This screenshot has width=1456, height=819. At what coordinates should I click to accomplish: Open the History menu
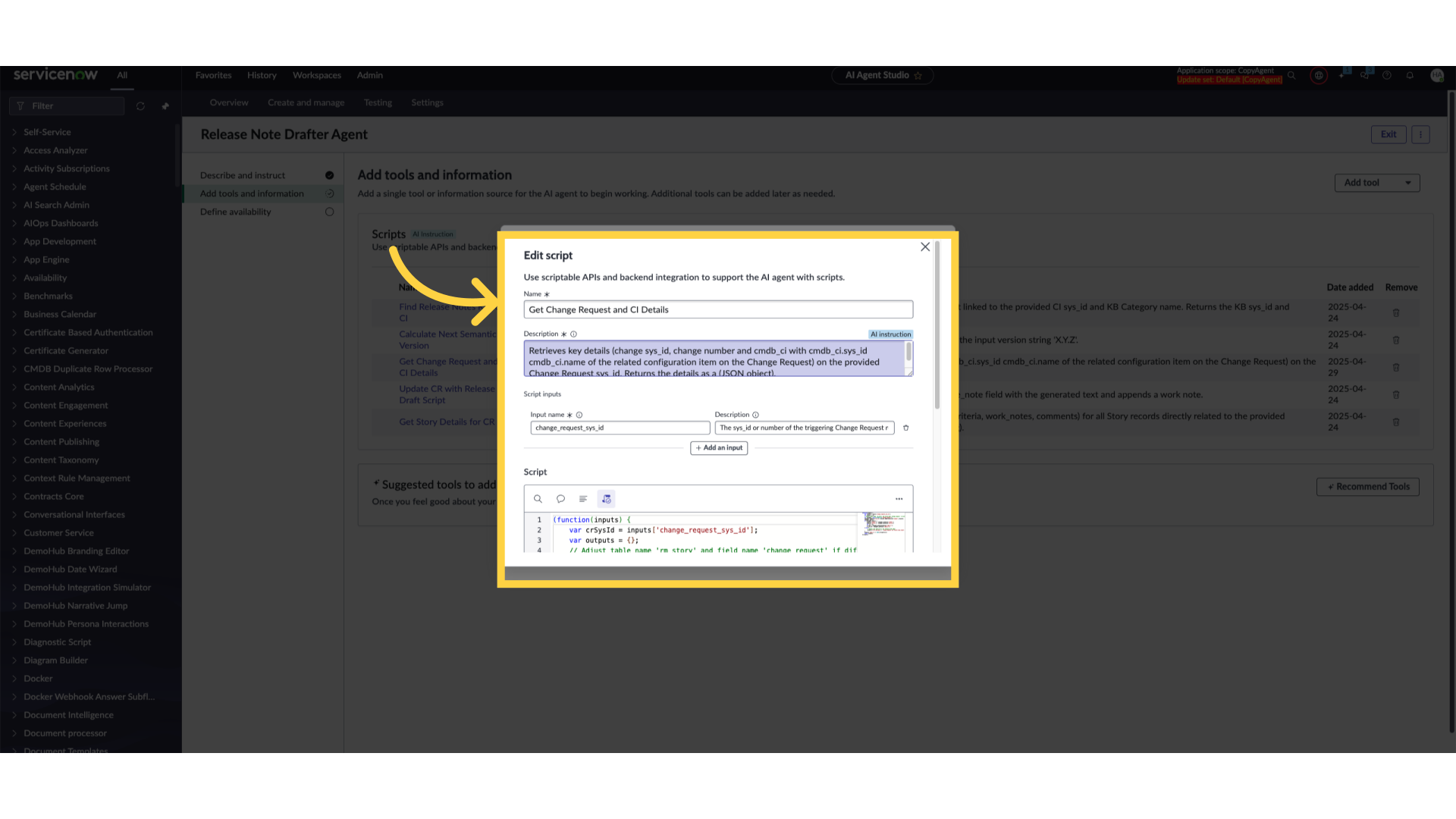pos(262,76)
